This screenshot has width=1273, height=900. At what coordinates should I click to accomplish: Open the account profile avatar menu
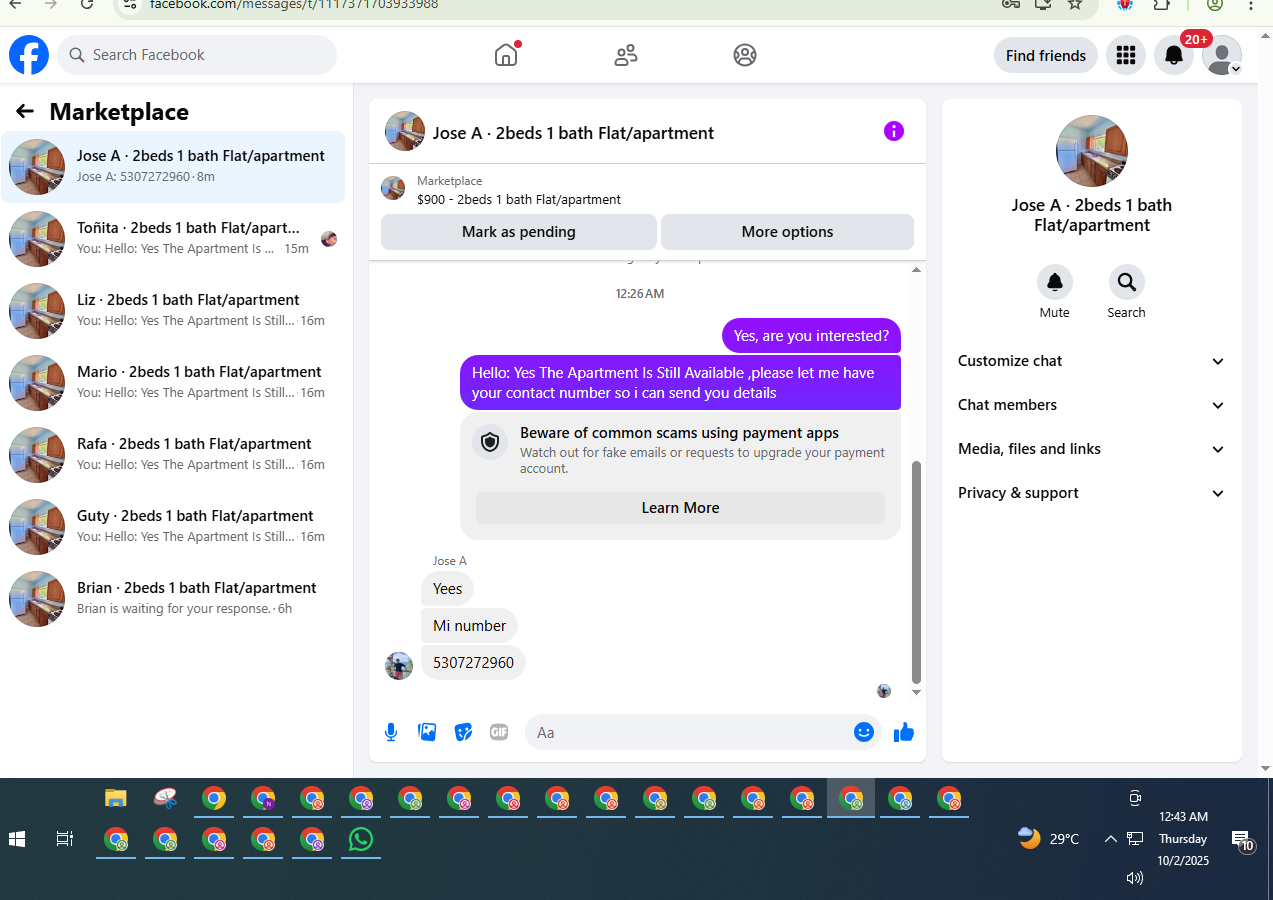pos(1222,55)
